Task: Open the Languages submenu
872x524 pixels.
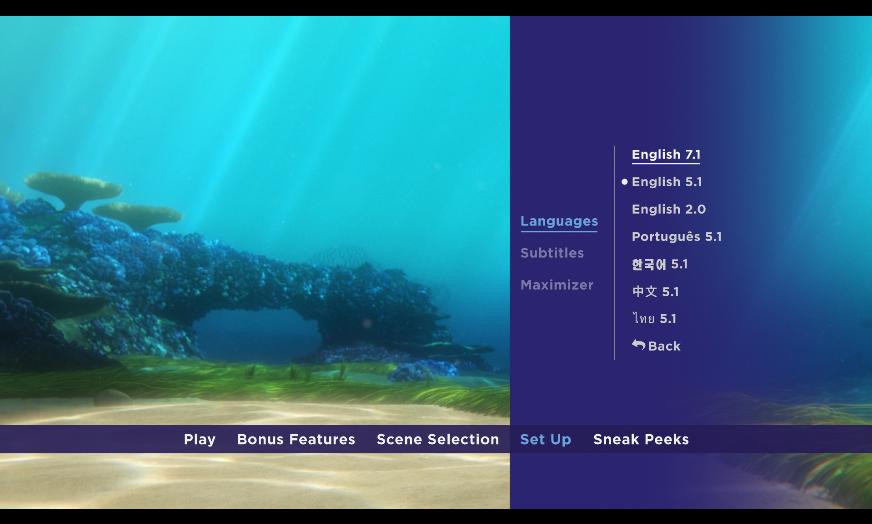Action: pos(559,221)
